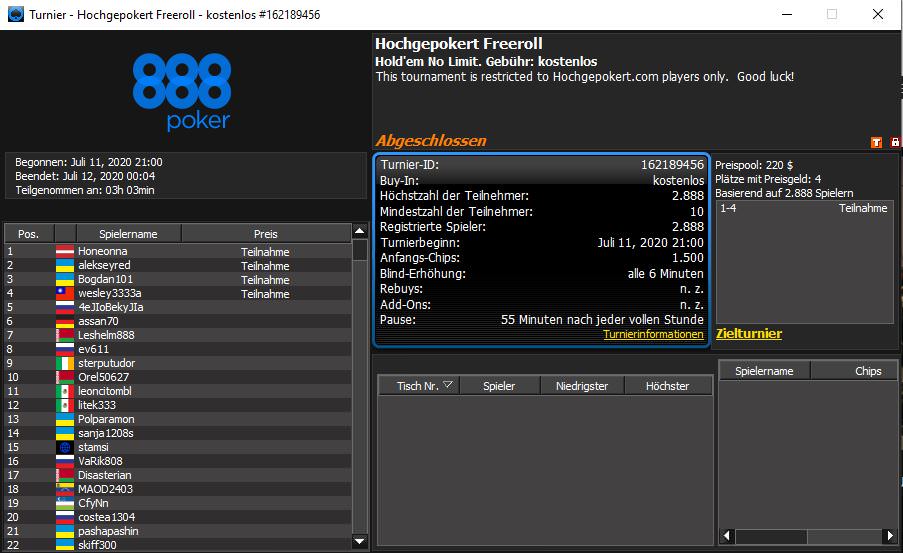Click the orange T tournament icon

[877, 143]
